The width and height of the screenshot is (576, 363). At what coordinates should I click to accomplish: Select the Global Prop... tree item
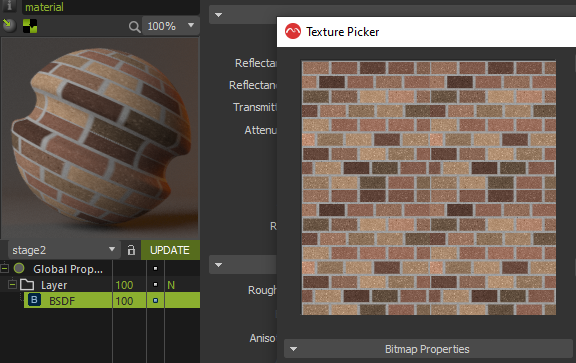[x=68, y=269]
